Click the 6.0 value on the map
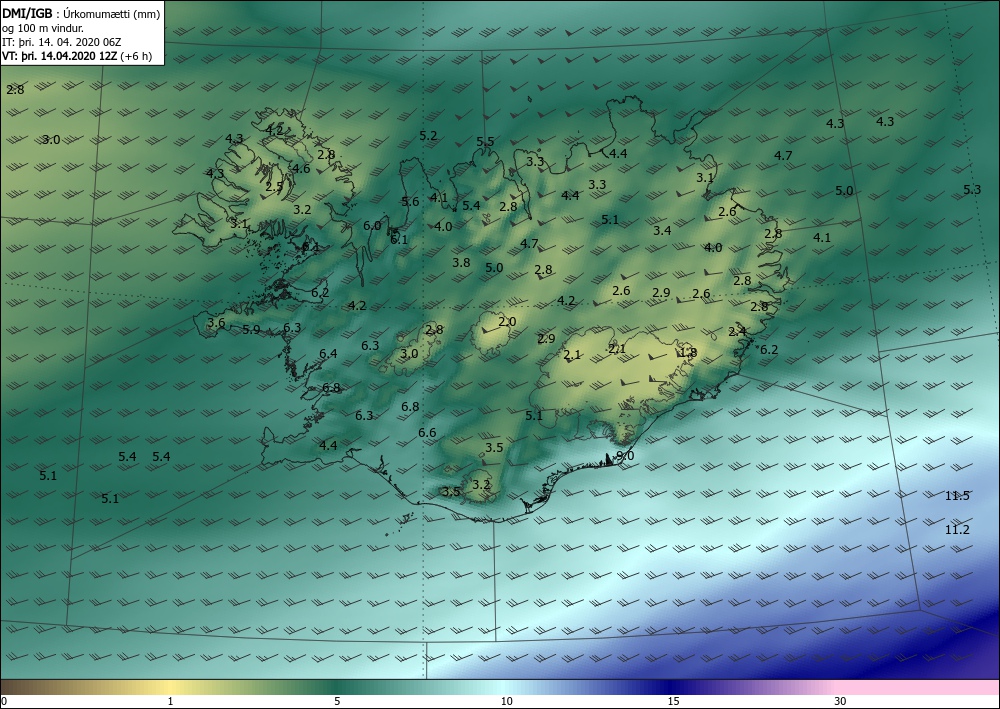1000x709 pixels. click(372, 225)
